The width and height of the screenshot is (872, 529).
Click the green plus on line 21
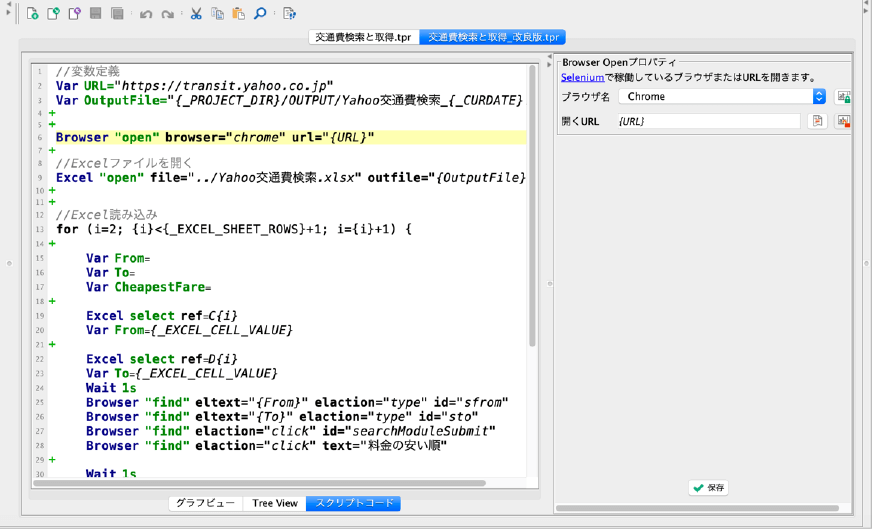tap(52, 344)
